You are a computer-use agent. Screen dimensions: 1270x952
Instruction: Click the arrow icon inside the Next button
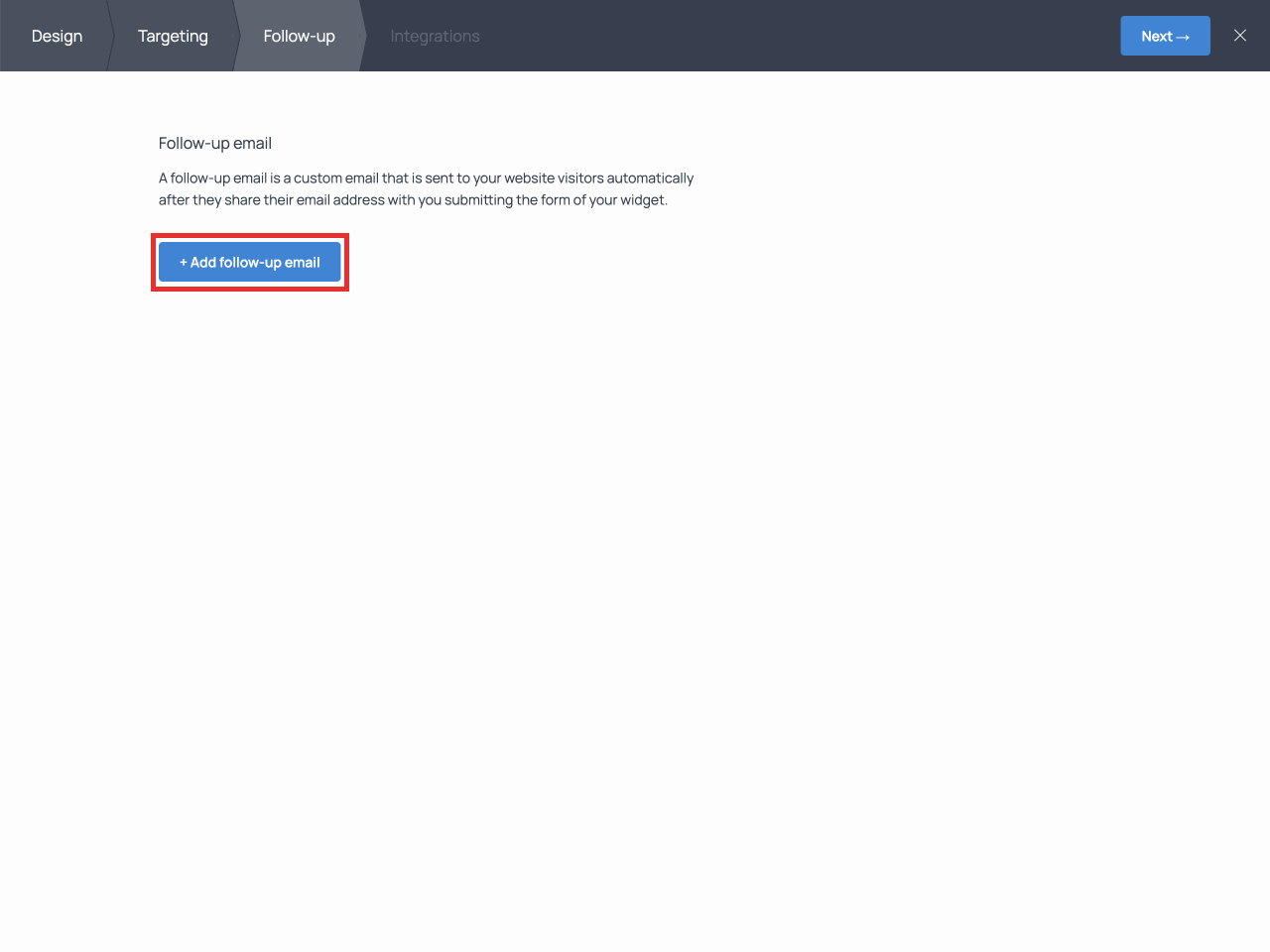[x=1182, y=36]
